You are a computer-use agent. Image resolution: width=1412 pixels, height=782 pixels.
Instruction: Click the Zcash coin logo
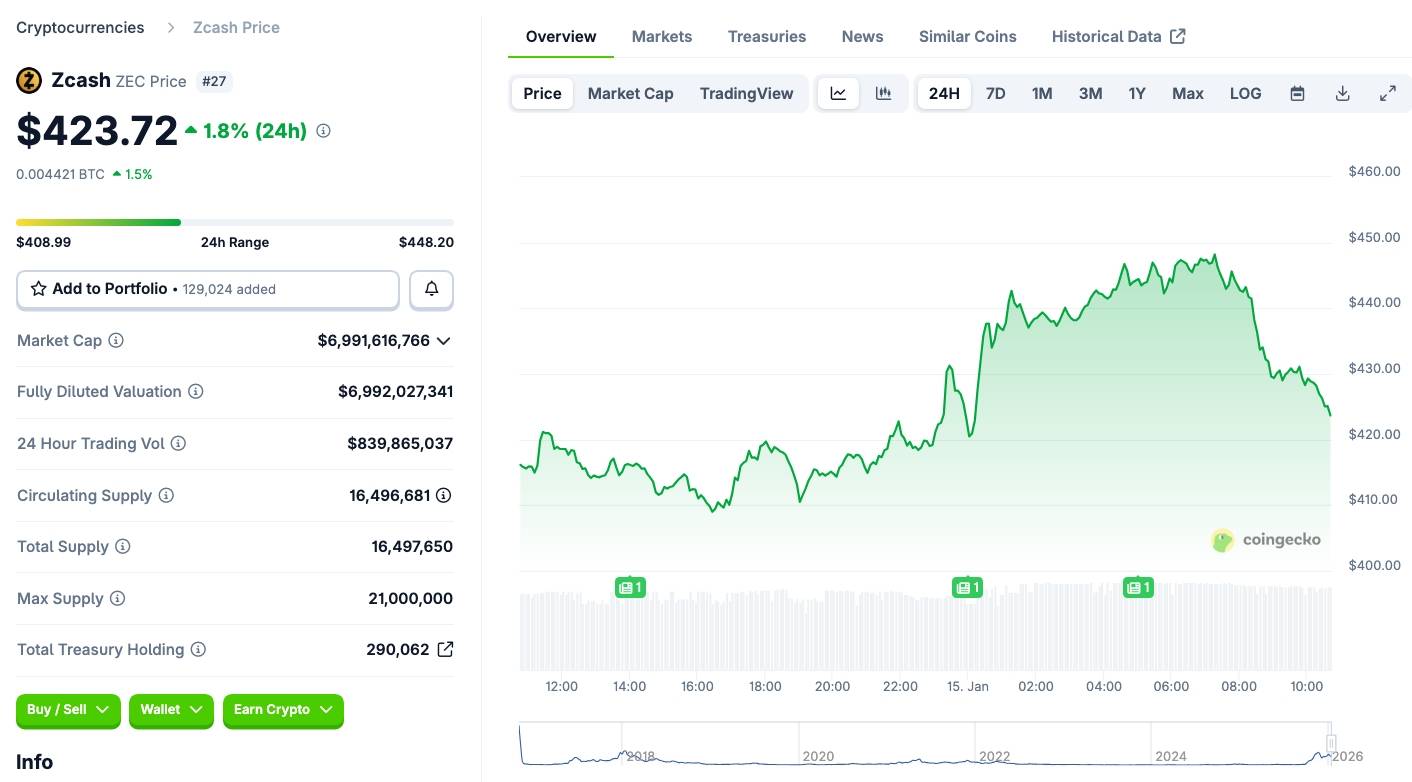(x=28, y=79)
